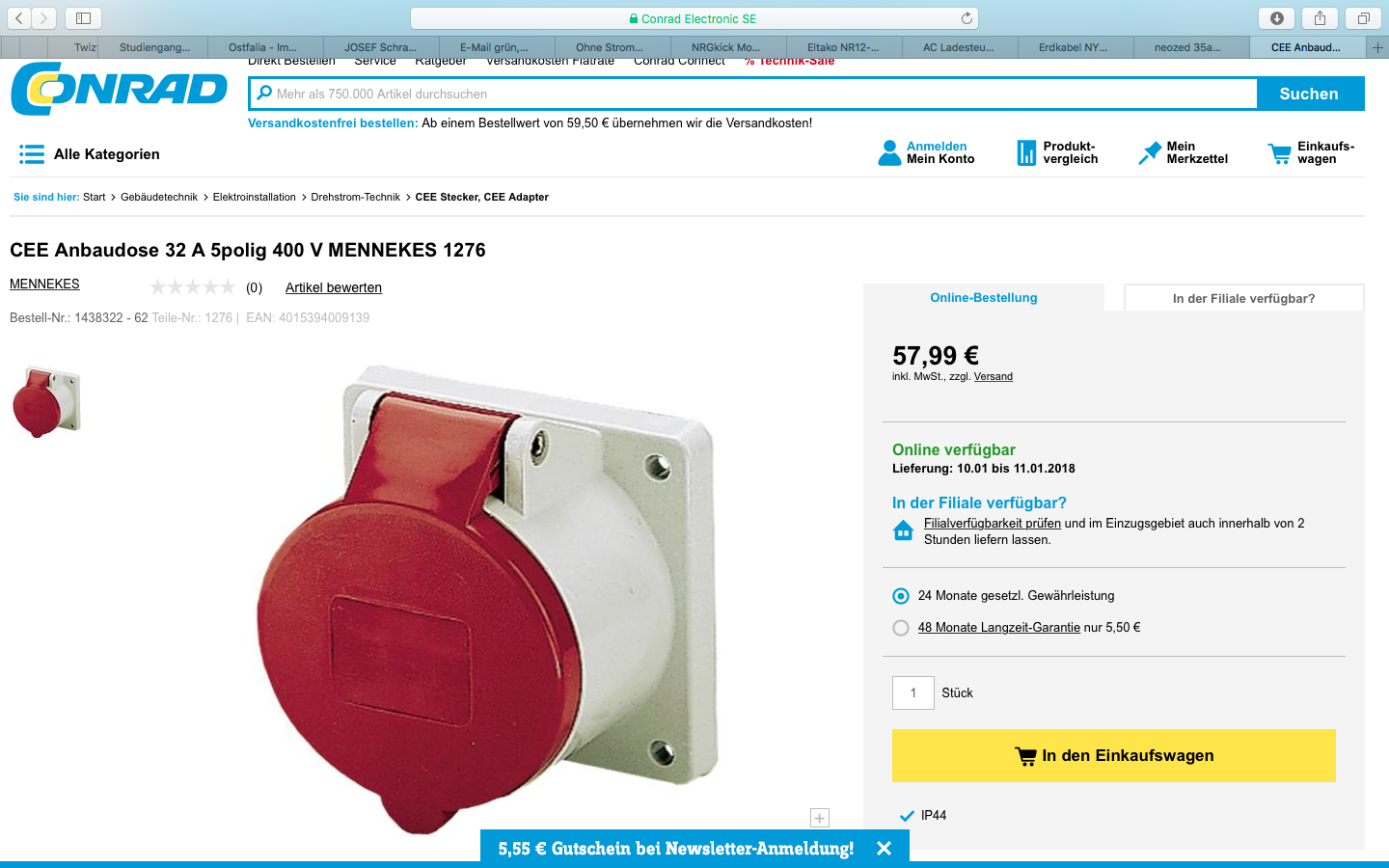Open the Produktvergleich icon
This screenshot has width=1389, height=868.
point(1026,153)
